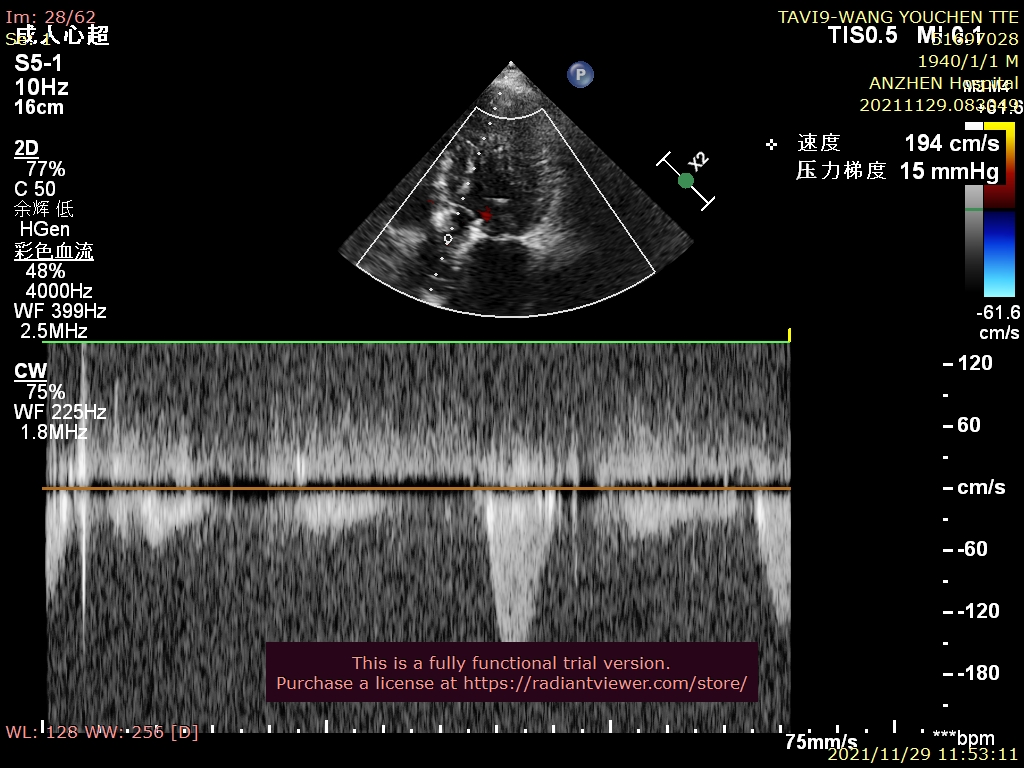Click the apex of the ultrasound sector
1024x768 pixels.
[515, 66]
